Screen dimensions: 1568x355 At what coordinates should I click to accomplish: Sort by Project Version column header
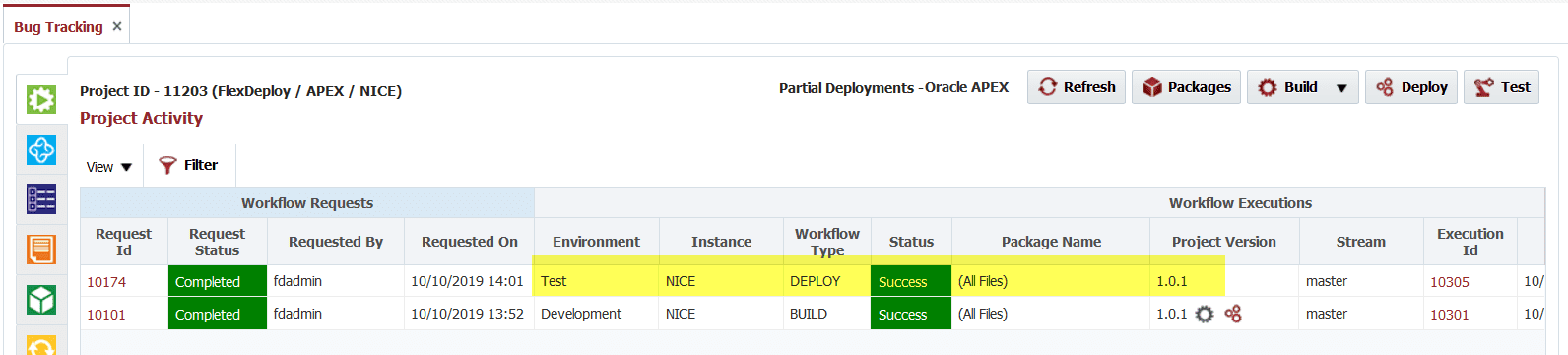1224,242
